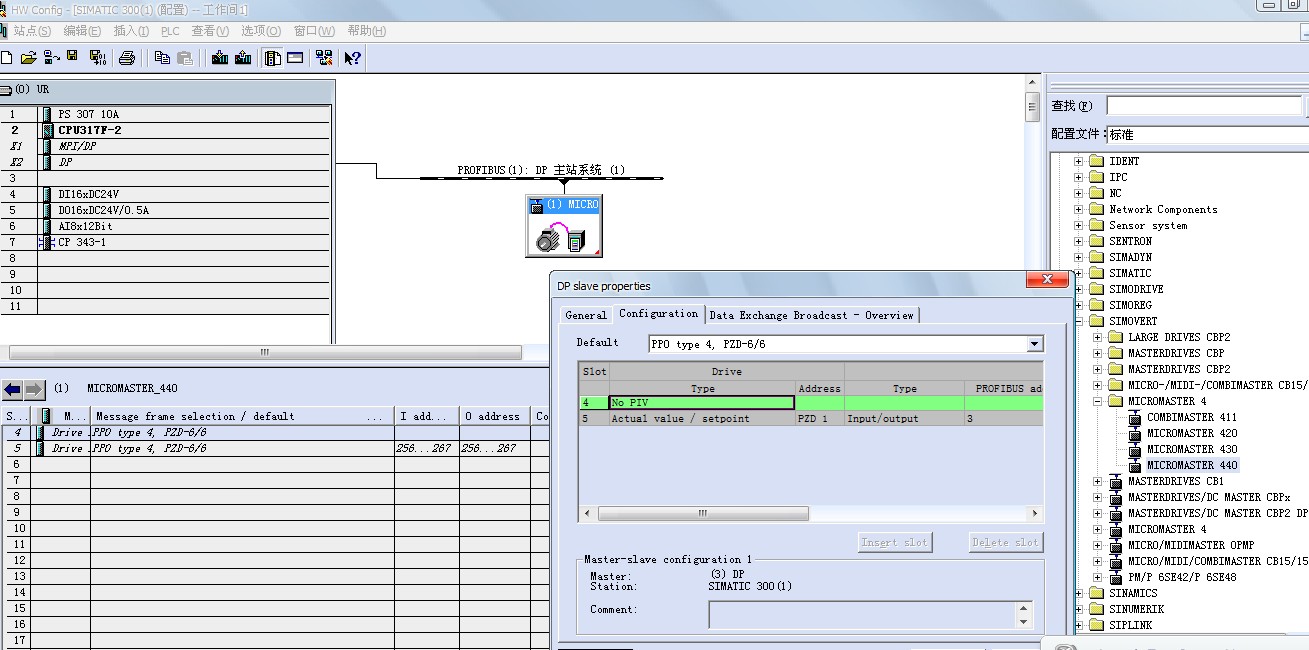Open the 帮助(H) menu

(366, 31)
